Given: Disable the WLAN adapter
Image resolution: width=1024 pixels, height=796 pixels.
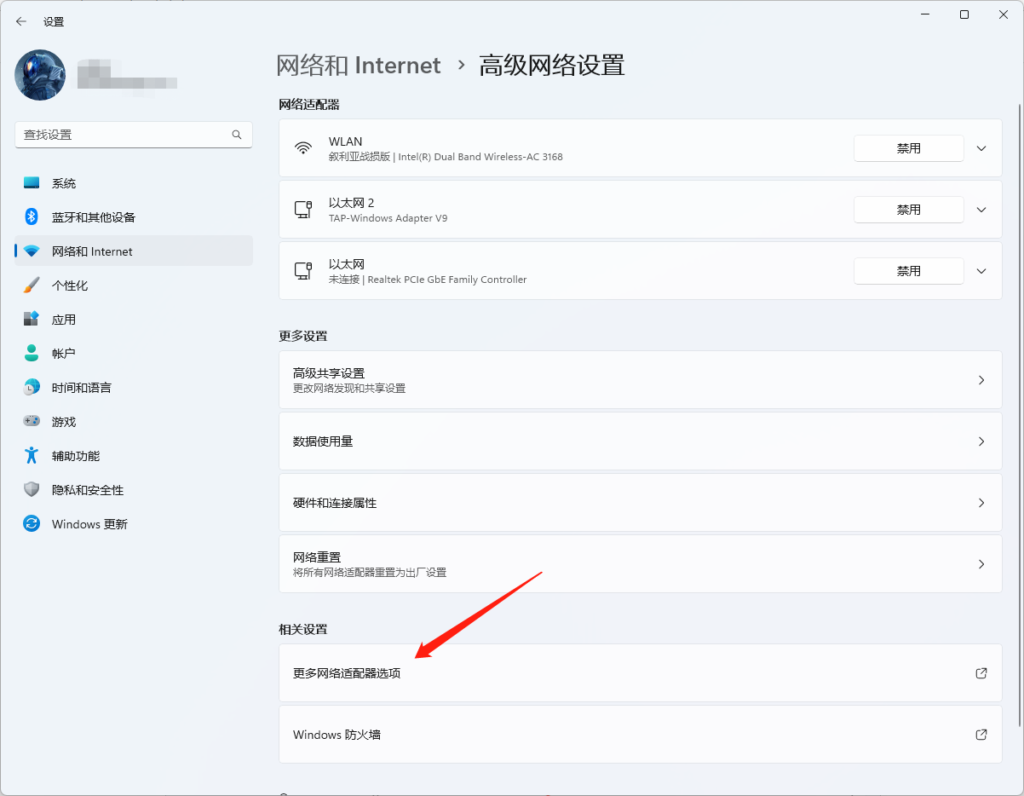Looking at the screenshot, I should pos(908,147).
